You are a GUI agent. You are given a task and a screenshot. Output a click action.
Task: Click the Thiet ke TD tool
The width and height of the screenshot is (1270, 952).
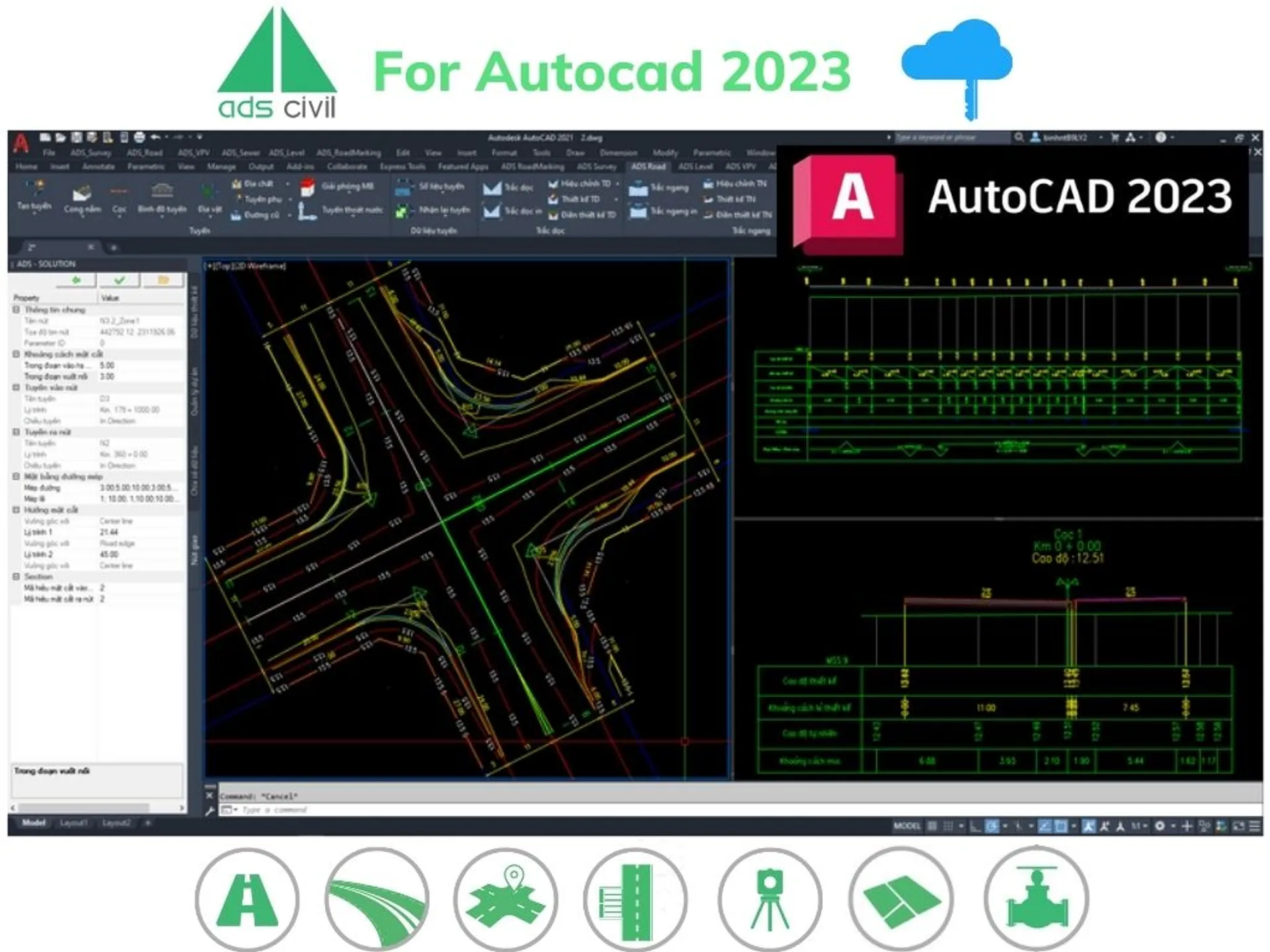coord(573,199)
